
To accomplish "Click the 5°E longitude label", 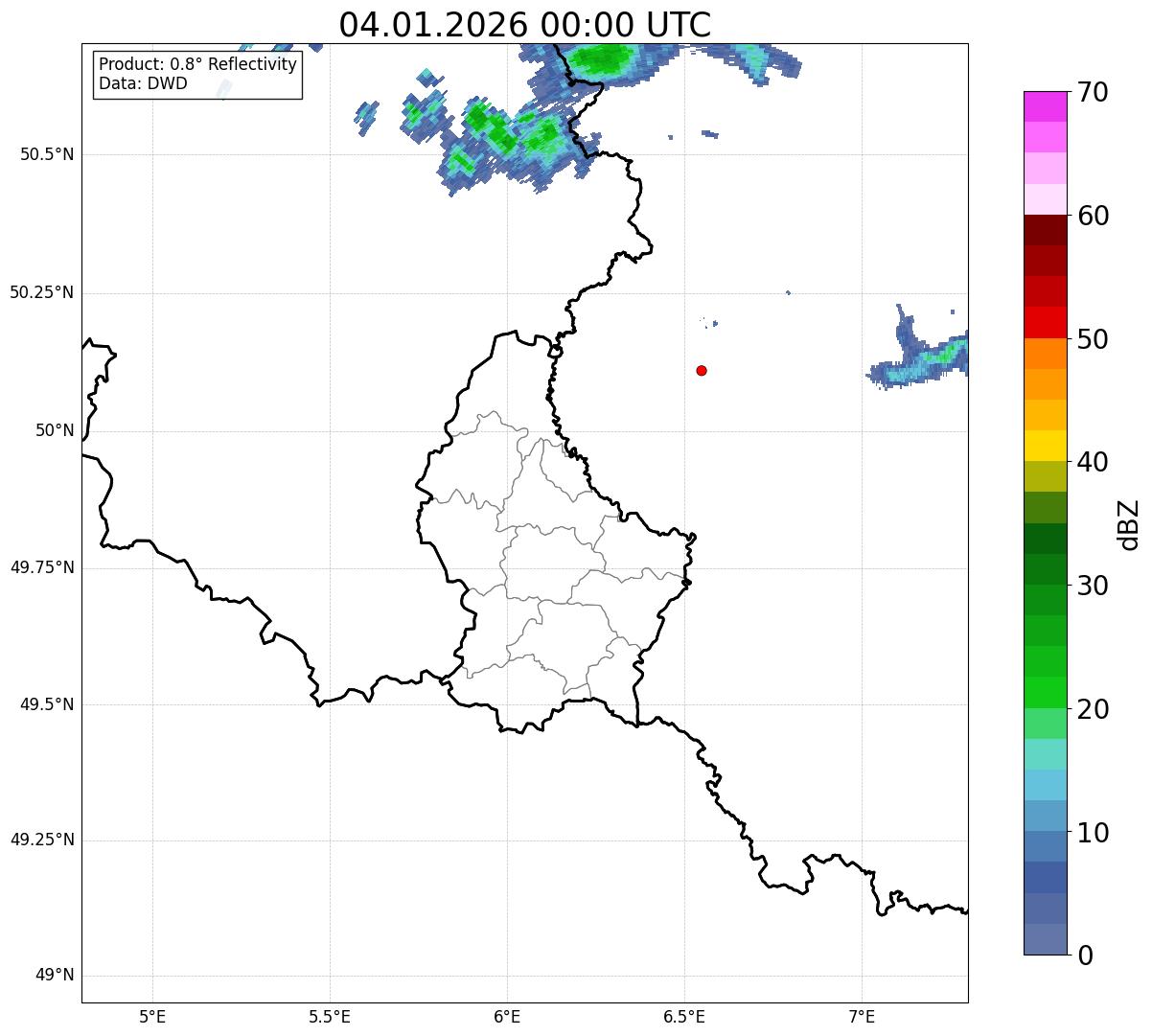I will [152, 1016].
